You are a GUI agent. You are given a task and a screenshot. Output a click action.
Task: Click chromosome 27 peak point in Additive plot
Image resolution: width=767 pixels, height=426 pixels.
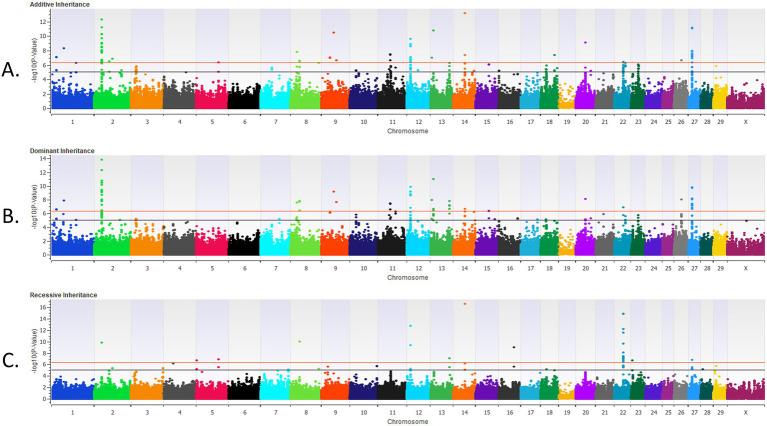(x=692, y=28)
